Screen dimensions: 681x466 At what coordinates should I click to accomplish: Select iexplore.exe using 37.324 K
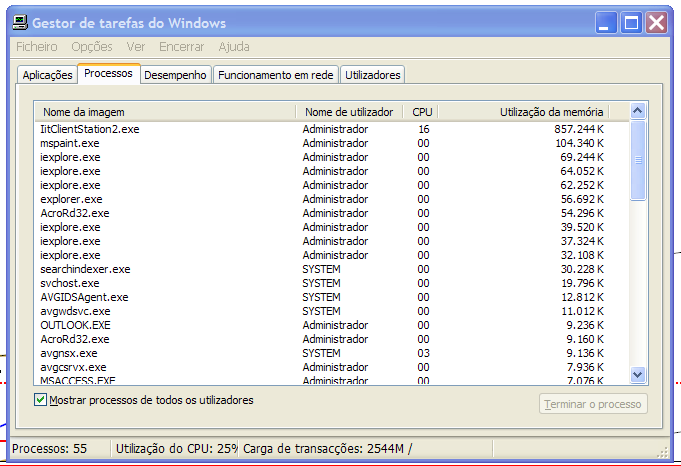coord(332,241)
